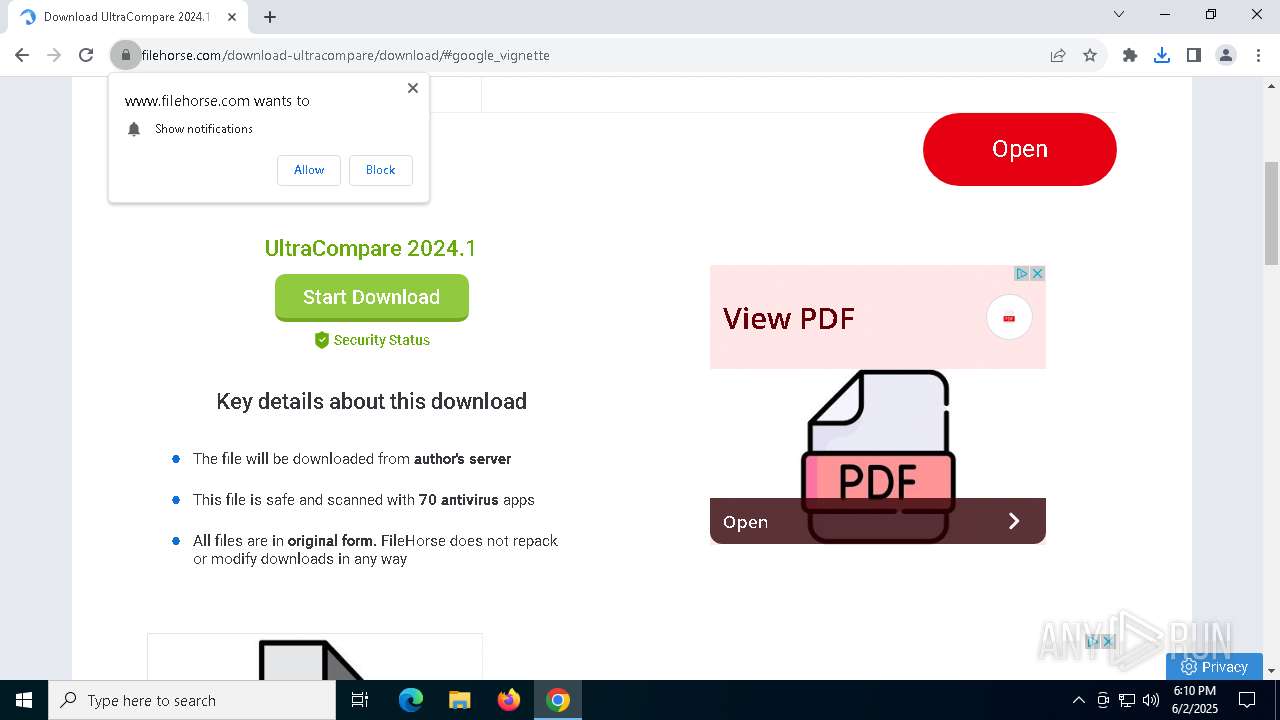This screenshot has height=720, width=1280.
Task: Click the UltraCompare 2024.1 title
Action: click(x=370, y=248)
